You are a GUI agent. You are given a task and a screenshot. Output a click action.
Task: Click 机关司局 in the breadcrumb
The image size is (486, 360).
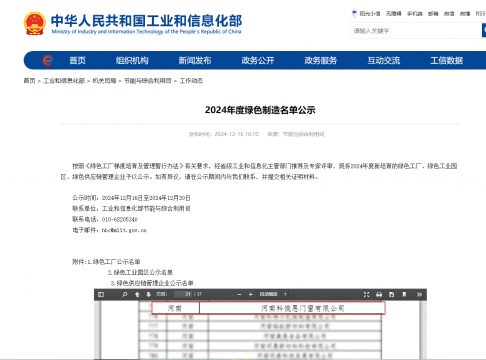coord(104,81)
